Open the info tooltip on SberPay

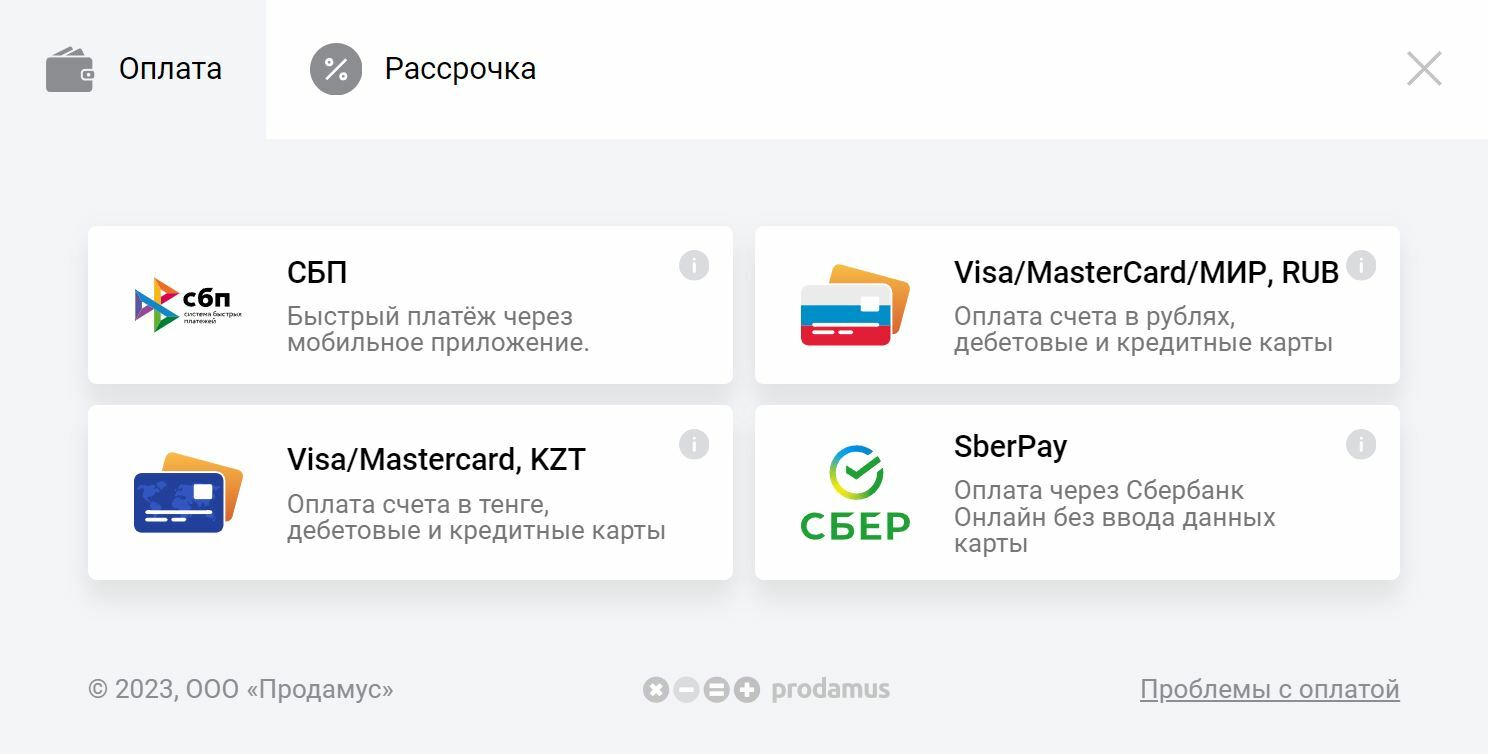pyautogui.click(x=1361, y=444)
